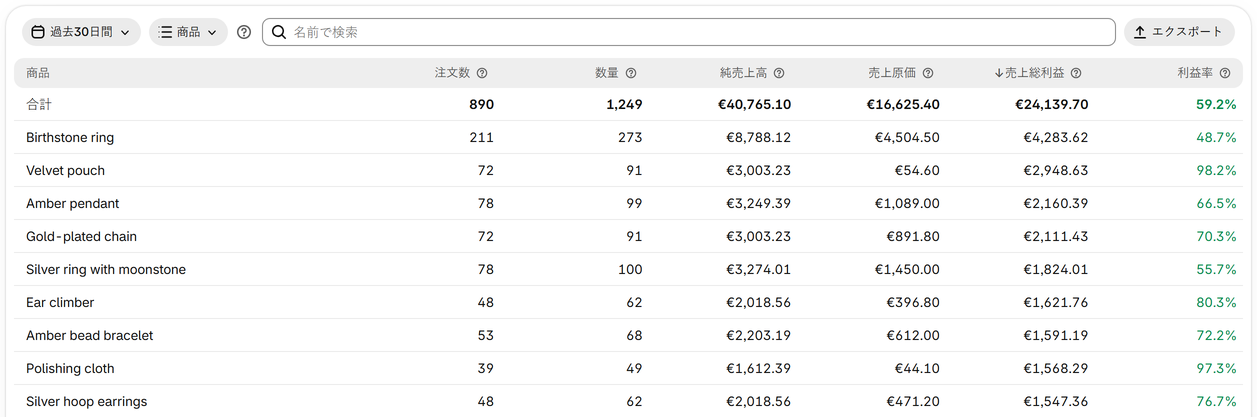Select the Ear climber product name
Image resolution: width=1257 pixels, height=417 pixels.
(x=60, y=302)
